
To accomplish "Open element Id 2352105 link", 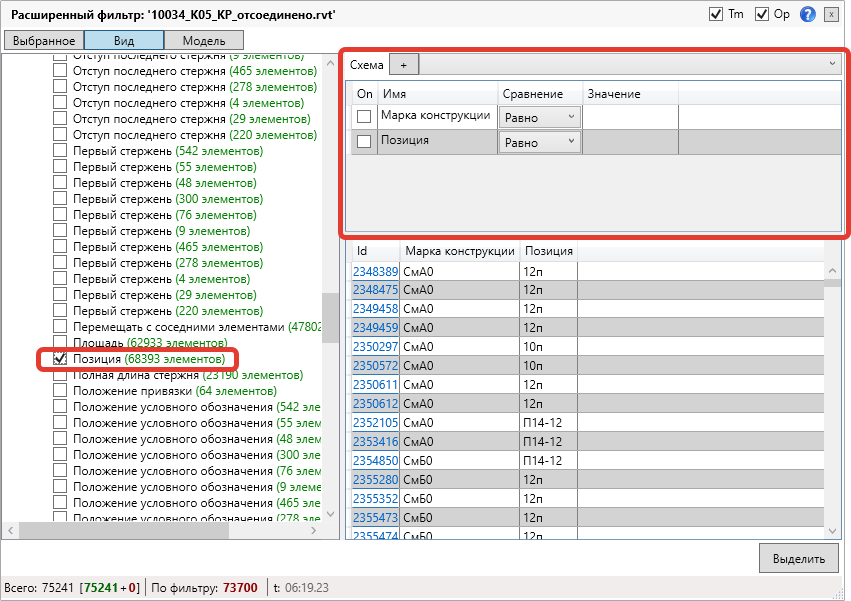I will point(375,422).
